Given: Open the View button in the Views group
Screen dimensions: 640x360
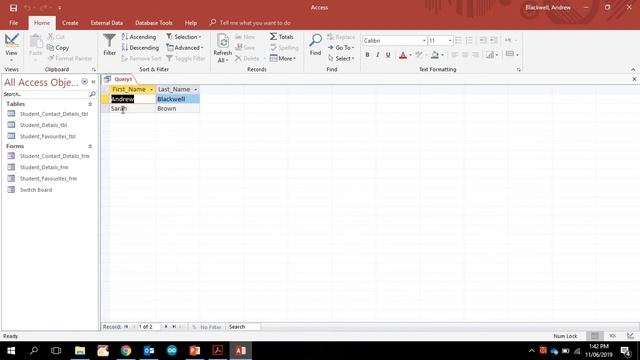Looking at the screenshot, I should [11, 47].
